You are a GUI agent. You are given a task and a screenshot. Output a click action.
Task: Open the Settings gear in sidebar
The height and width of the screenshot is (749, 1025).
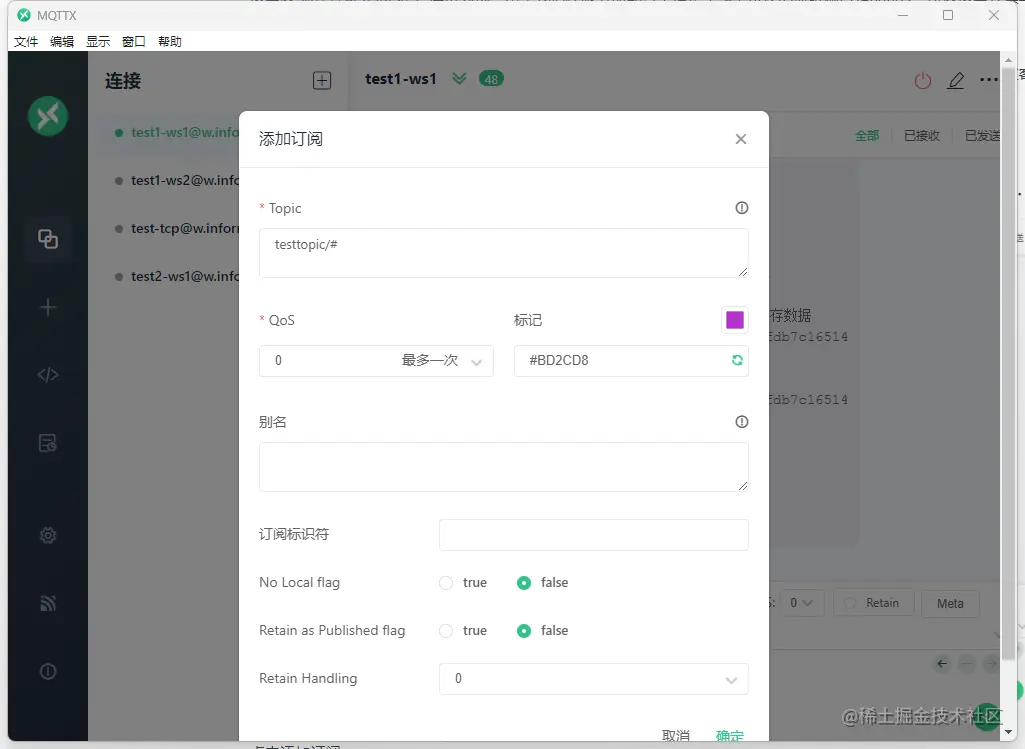[x=48, y=535]
